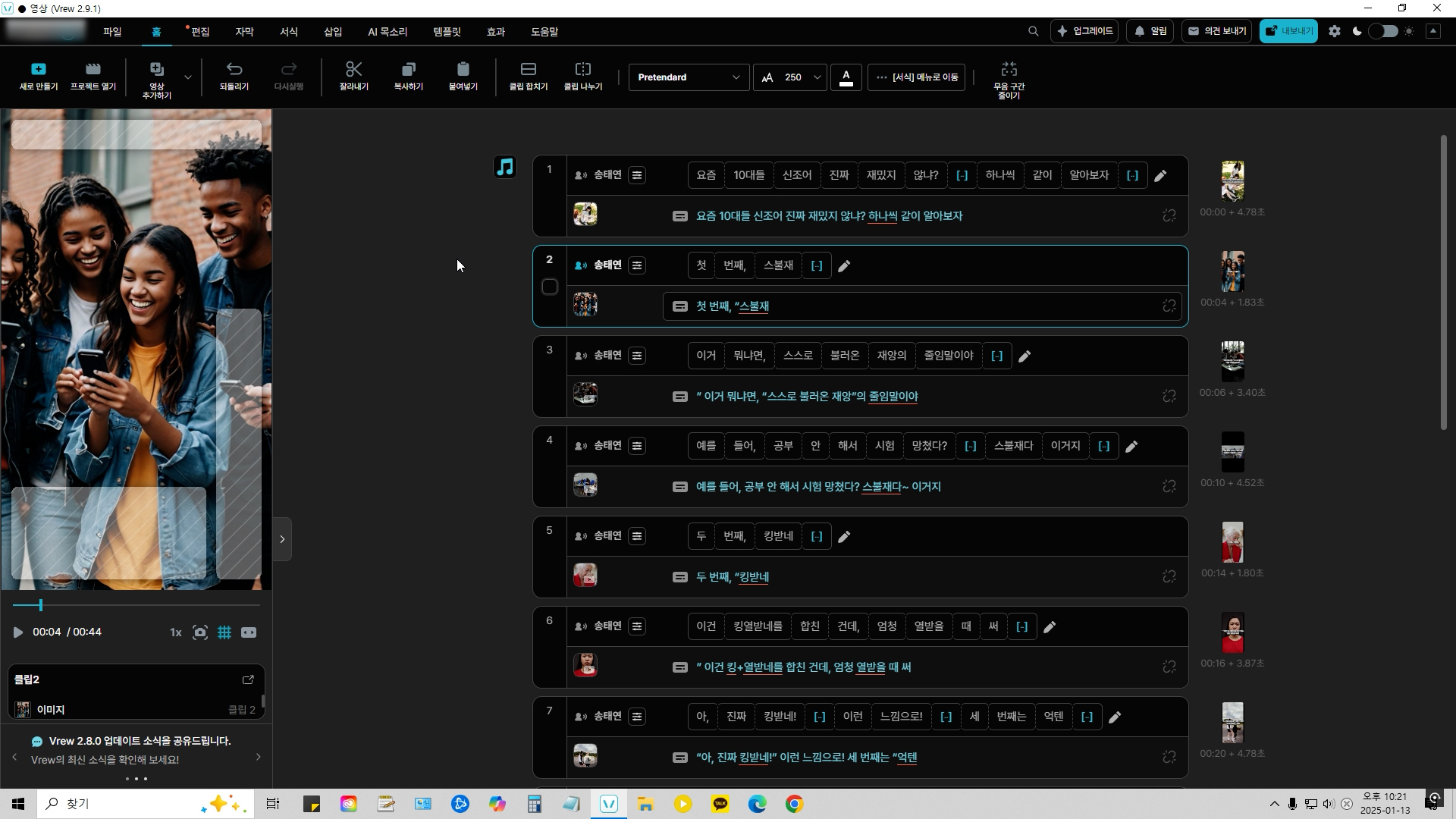
Task: Open the AI 목소리 menu
Action: tap(388, 32)
